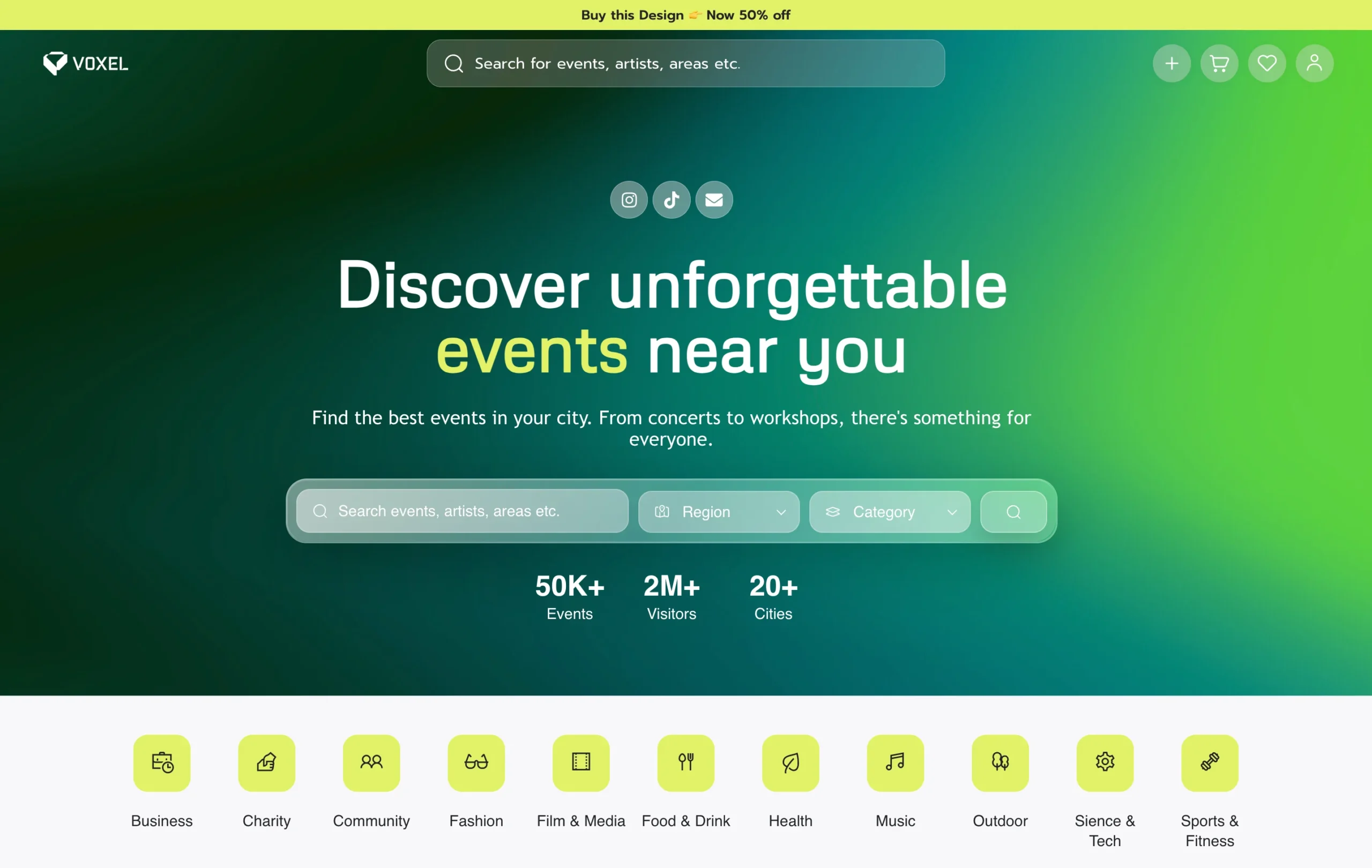Click the Category dropdown chevron arrow
Screen dimensions: 1372x868
click(951, 512)
